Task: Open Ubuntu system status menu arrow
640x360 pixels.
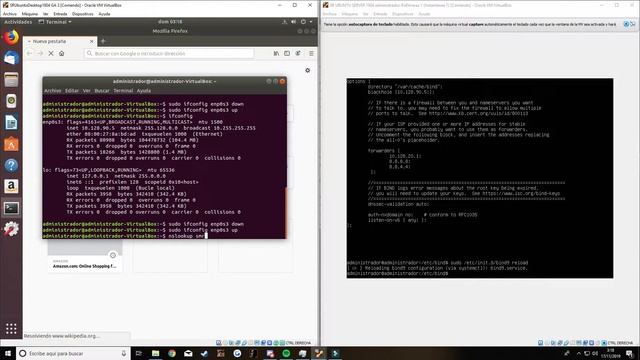Action: (311, 22)
